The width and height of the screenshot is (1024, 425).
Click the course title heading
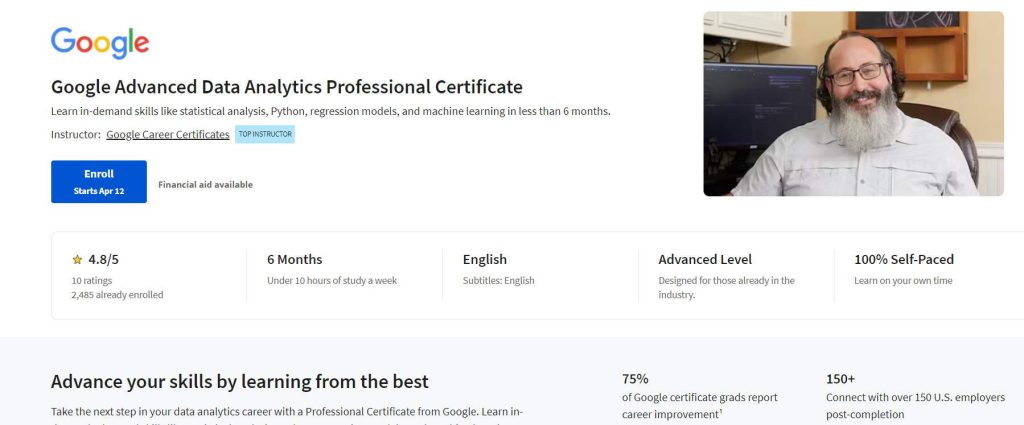point(286,87)
